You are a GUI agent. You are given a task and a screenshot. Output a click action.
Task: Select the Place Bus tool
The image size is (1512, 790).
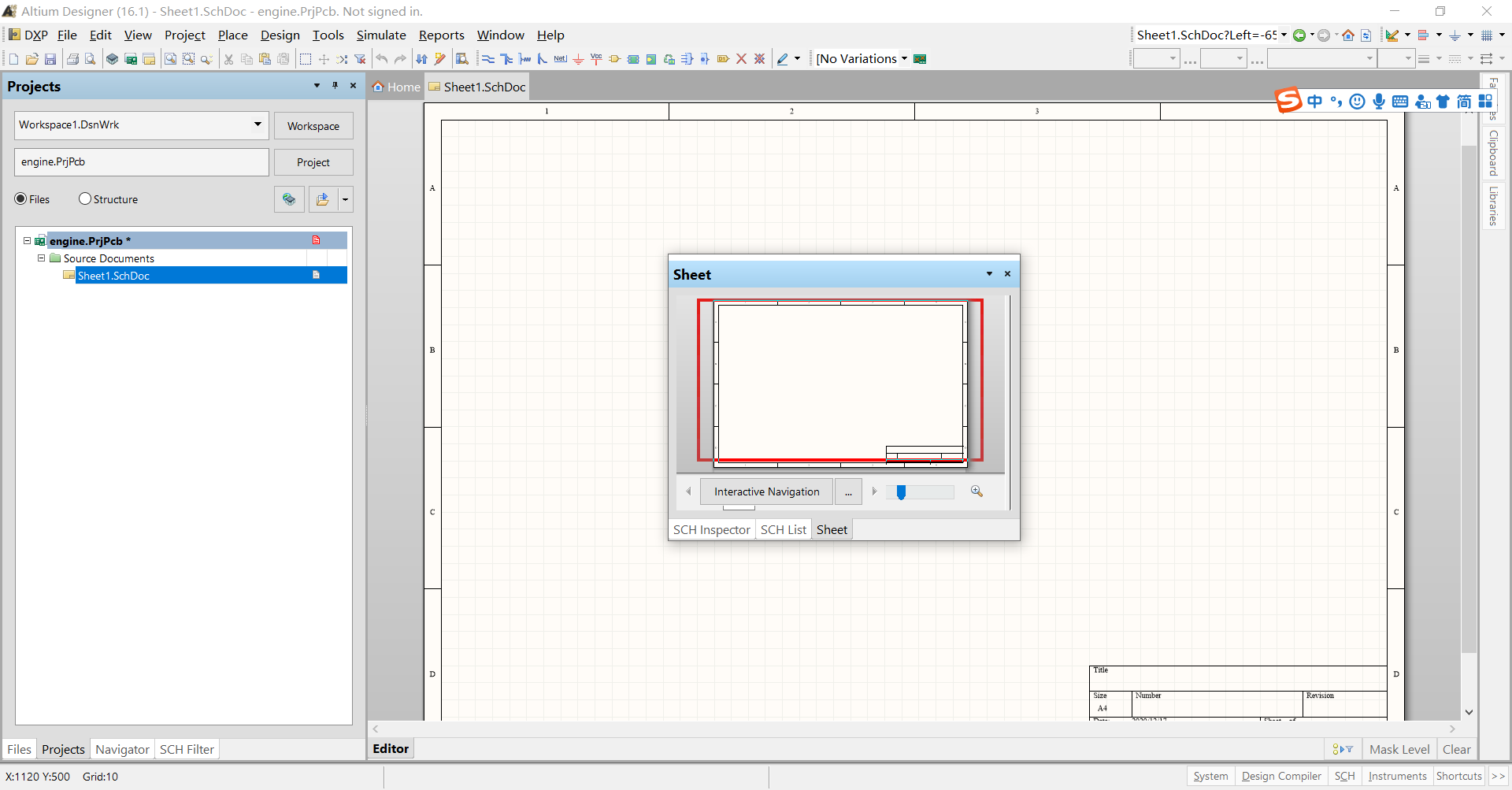coord(506,58)
